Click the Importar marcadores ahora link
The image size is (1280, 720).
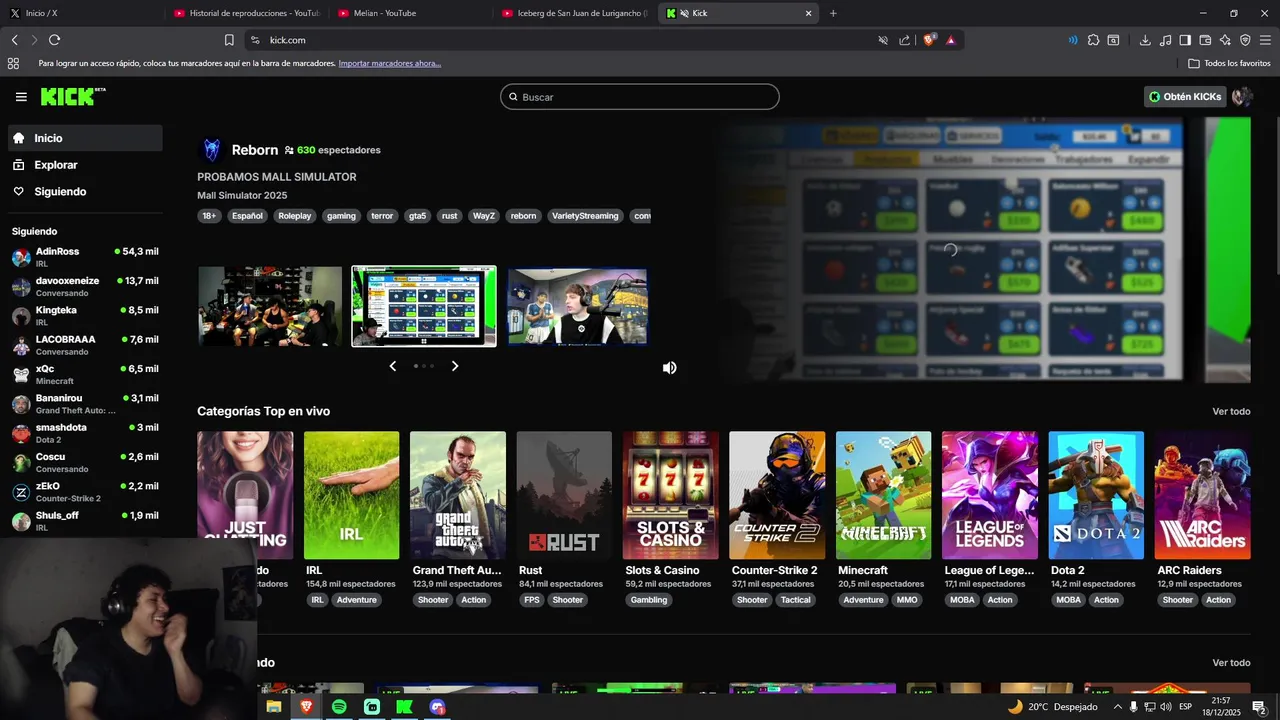tap(389, 63)
